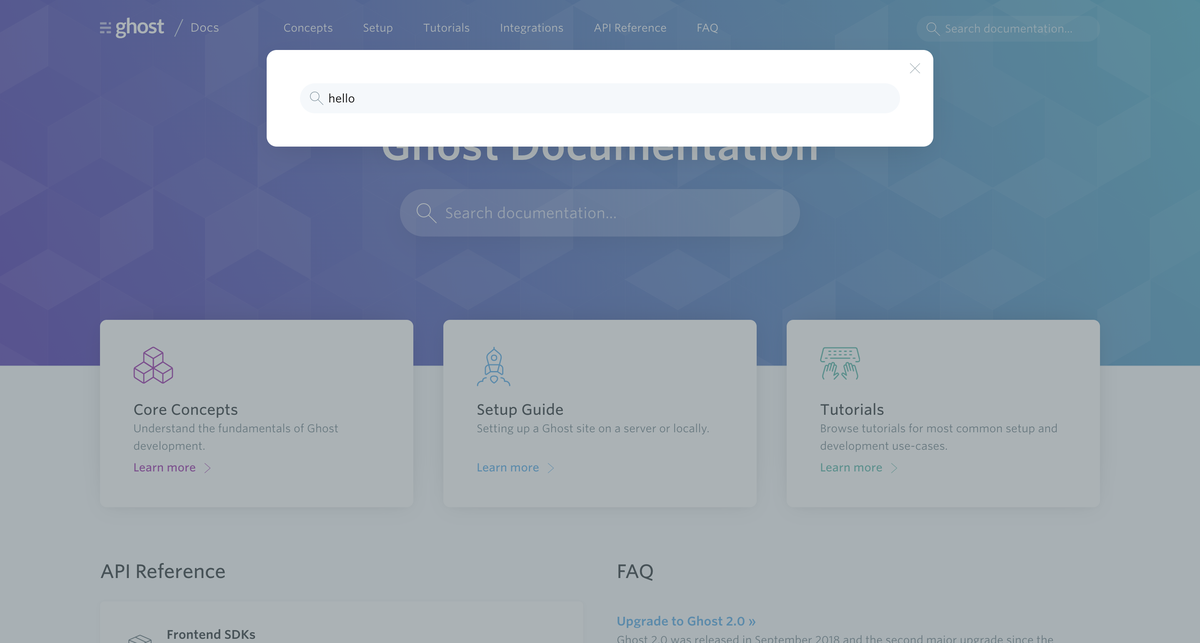Click chevron beside Tutorials Learn more
Viewport: 1200px width, 643px height.
tap(894, 467)
